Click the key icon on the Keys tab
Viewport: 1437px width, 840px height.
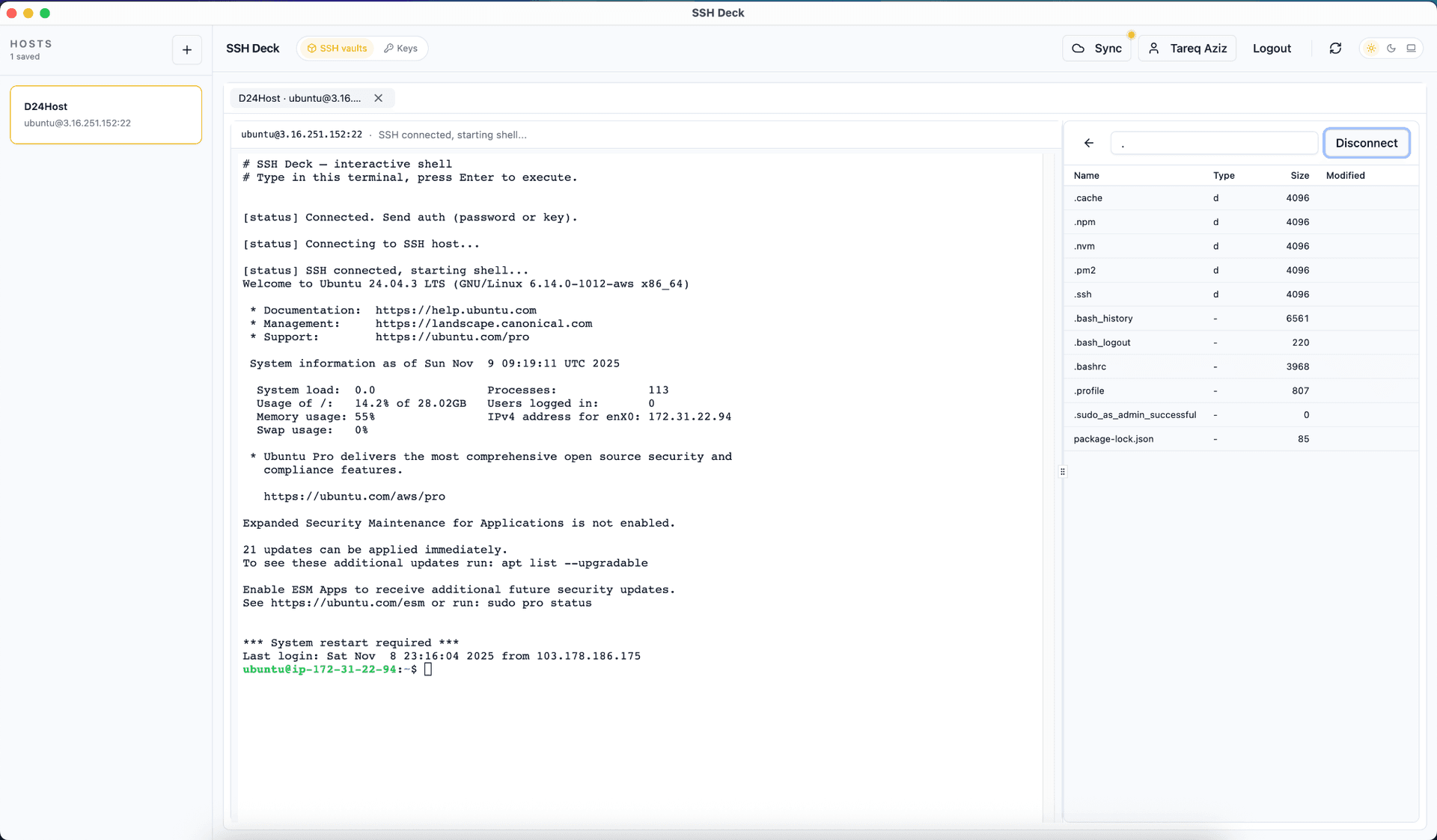click(390, 48)
